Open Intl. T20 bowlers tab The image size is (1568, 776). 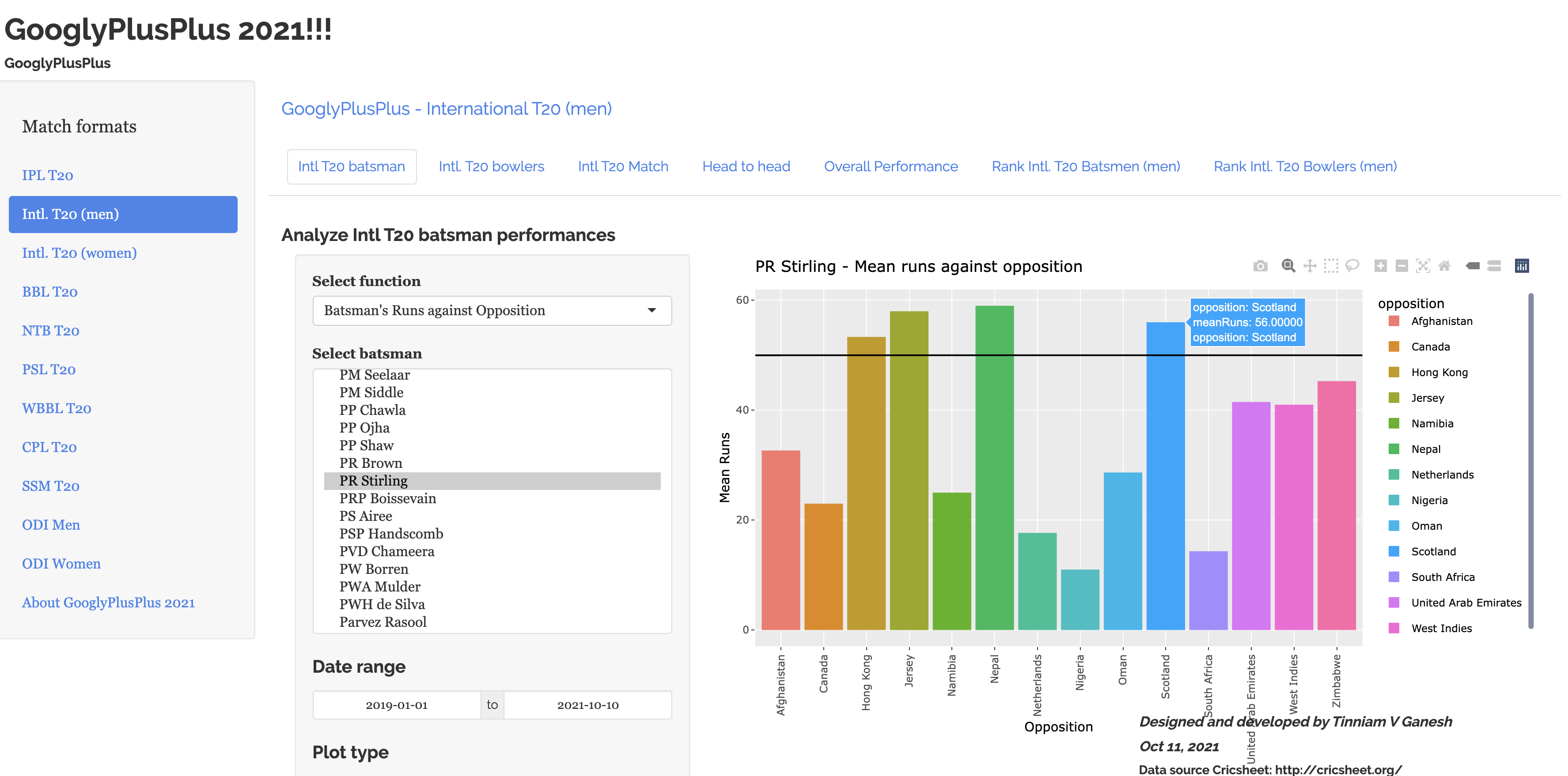point(491,167)
